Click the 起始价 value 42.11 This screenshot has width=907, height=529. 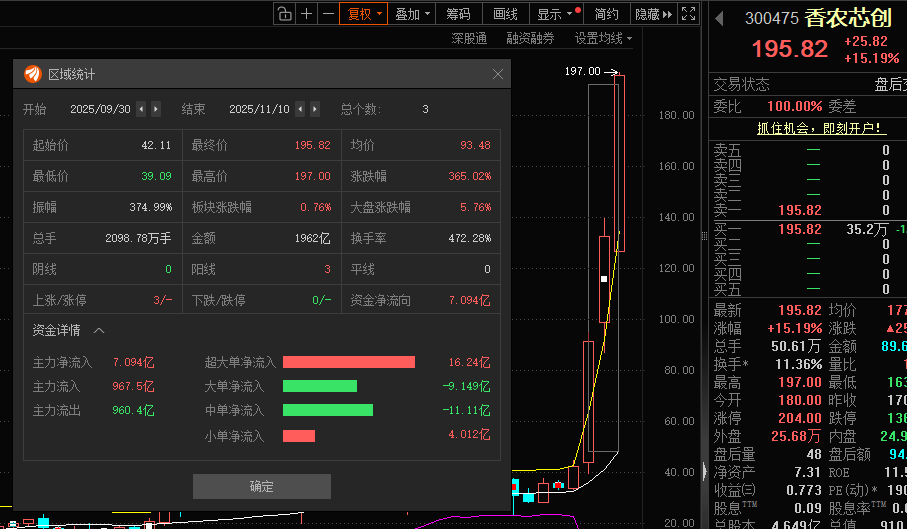(x=156, y=145)
